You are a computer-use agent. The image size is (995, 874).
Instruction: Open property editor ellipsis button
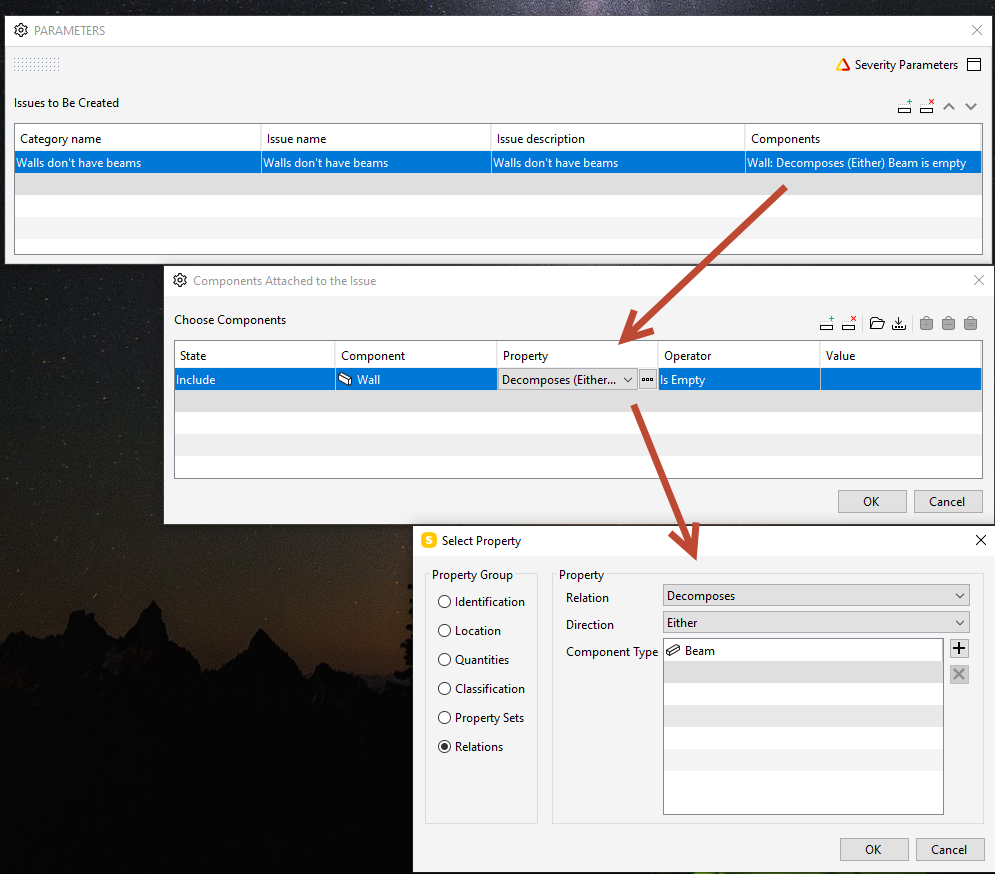(647, 380)
